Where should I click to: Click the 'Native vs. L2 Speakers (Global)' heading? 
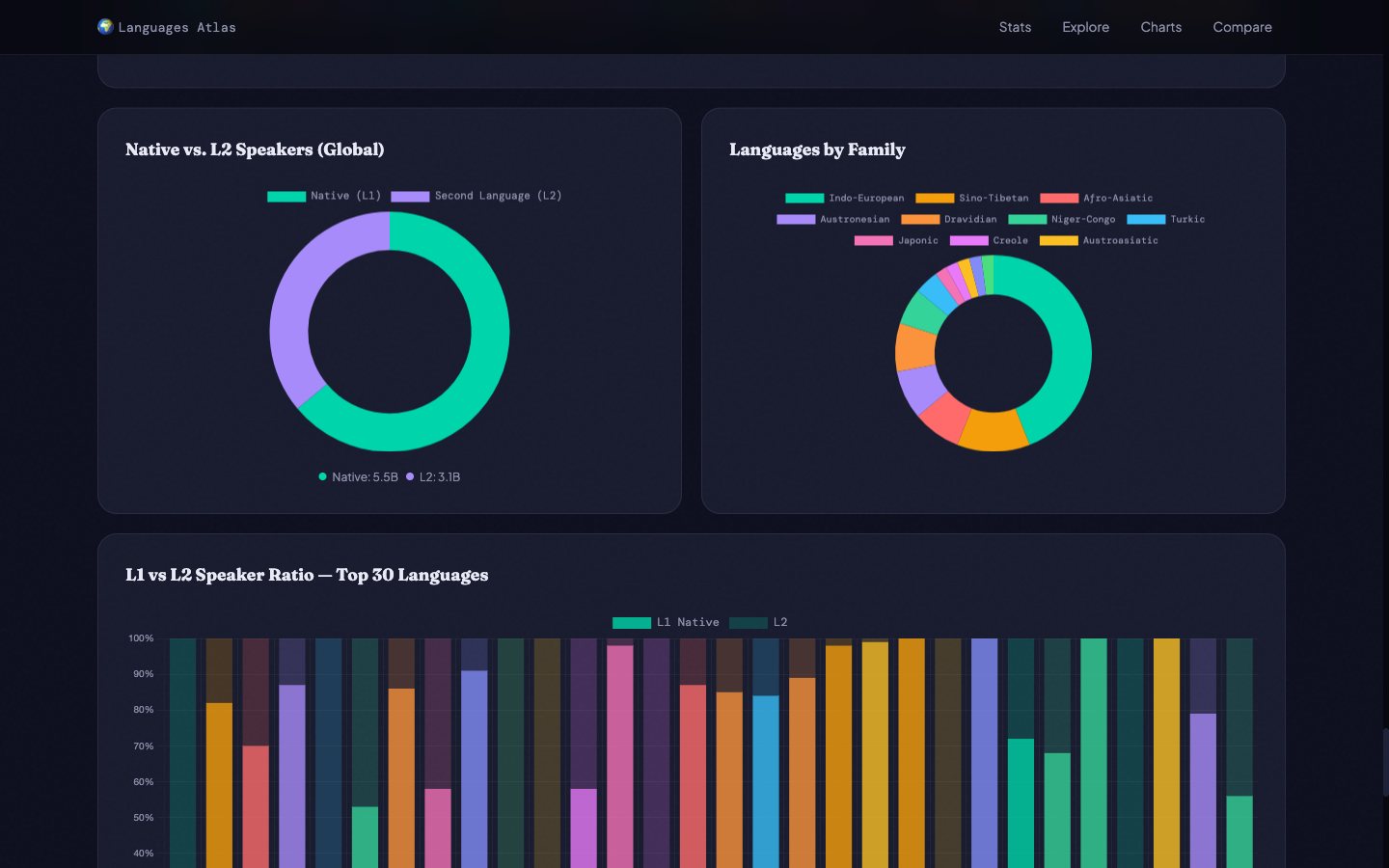click(255, 149)
